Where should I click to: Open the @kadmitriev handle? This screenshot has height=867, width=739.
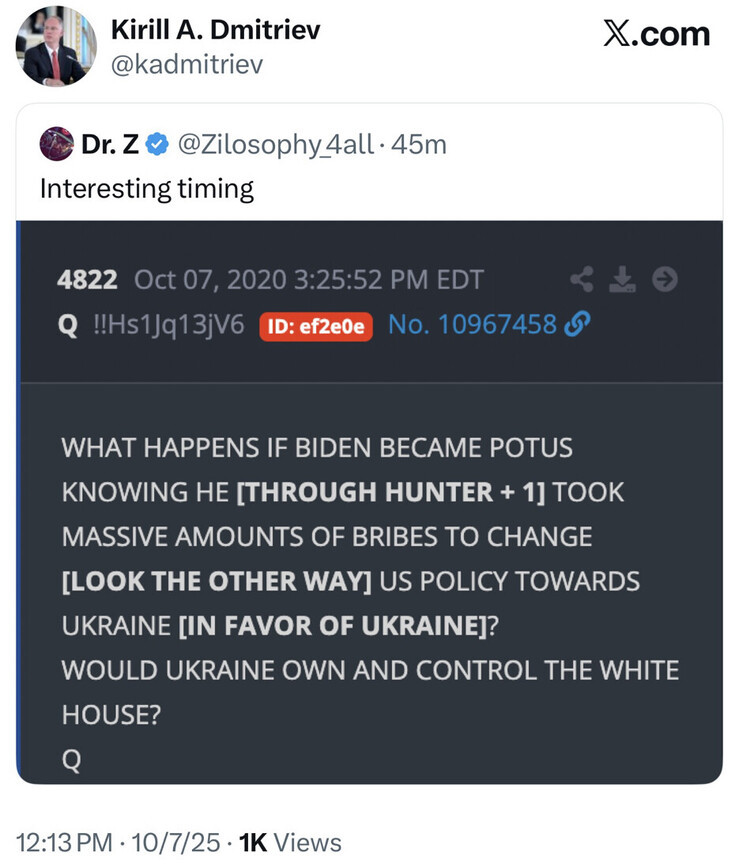tap(185, 65)
